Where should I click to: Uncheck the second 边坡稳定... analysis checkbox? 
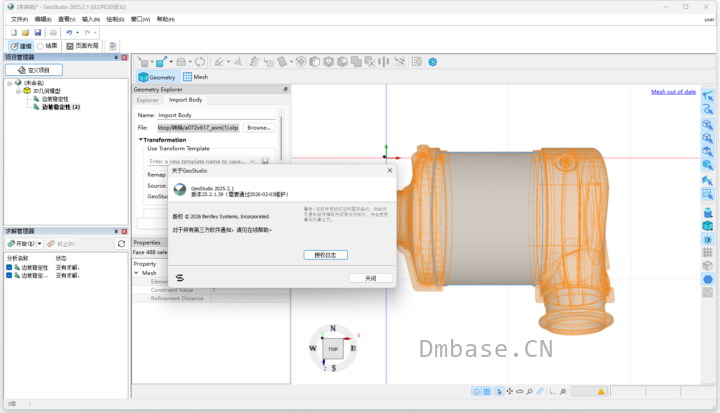point(9,276)
